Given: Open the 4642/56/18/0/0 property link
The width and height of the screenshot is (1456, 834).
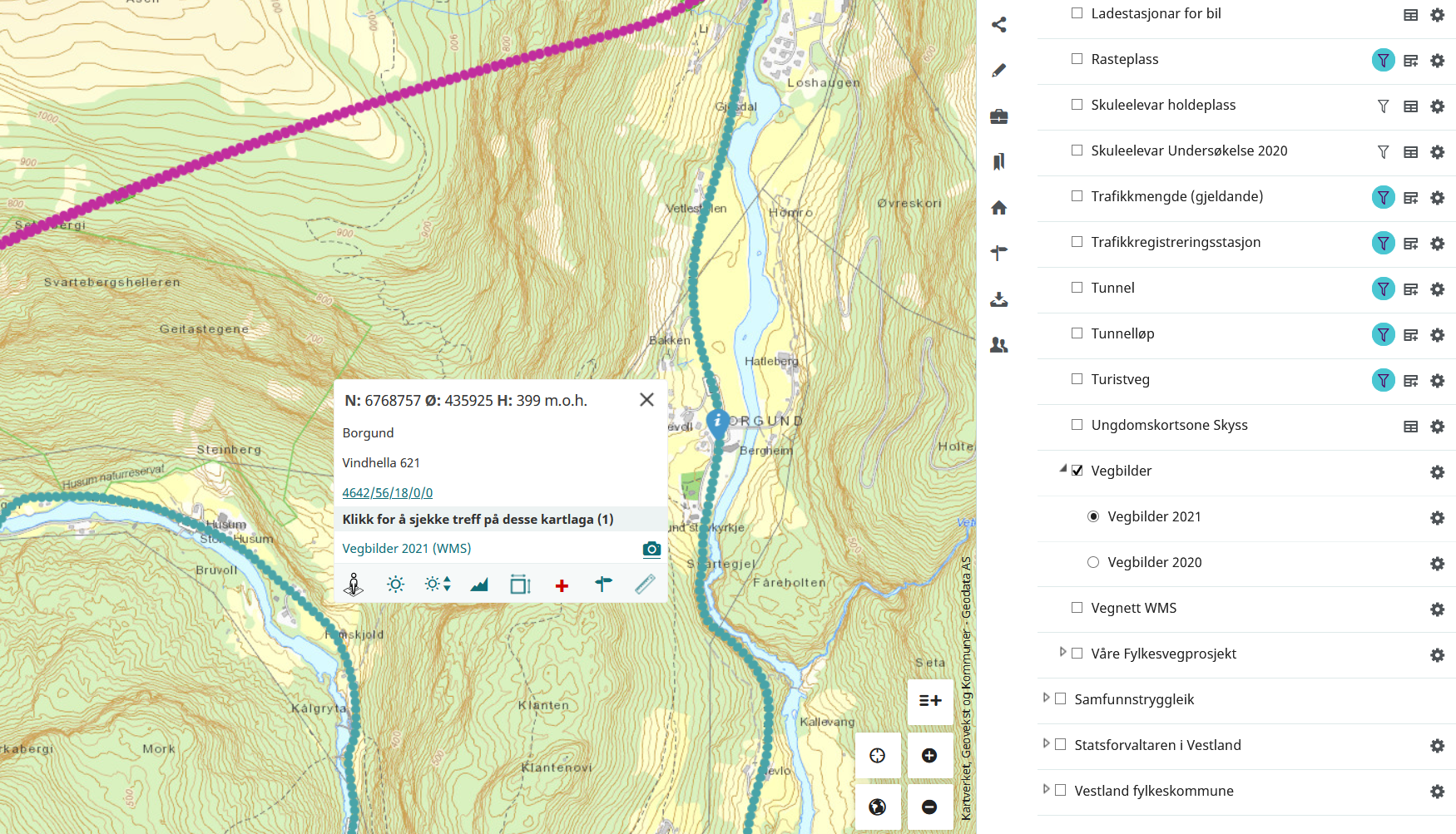Looking at the screenshot, I should click(x=387, y=493).
